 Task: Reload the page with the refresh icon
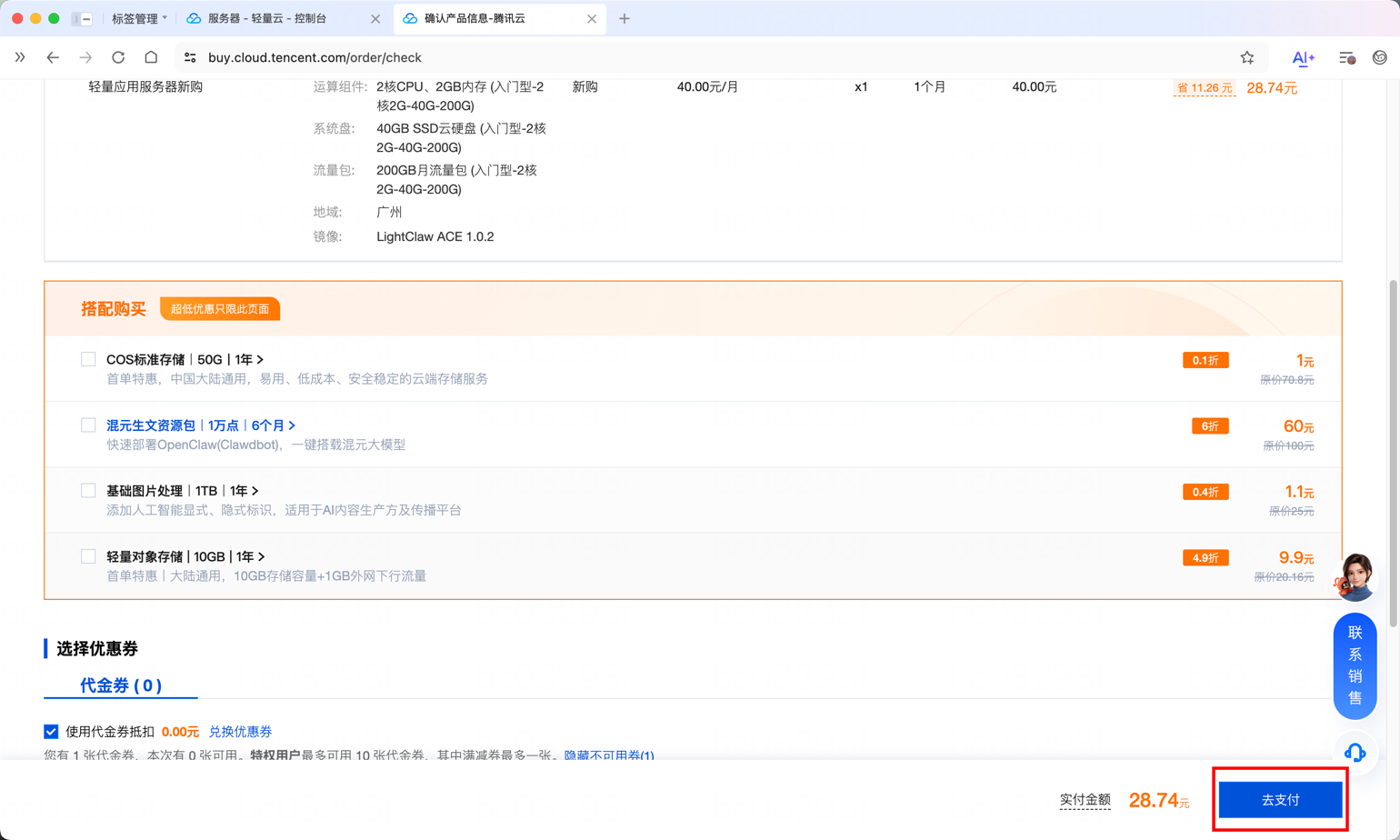(x=118, y=56)
